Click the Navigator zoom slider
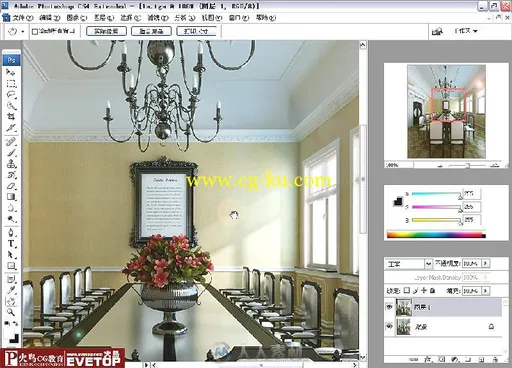 pyautogui.click(x=468, y=165)
